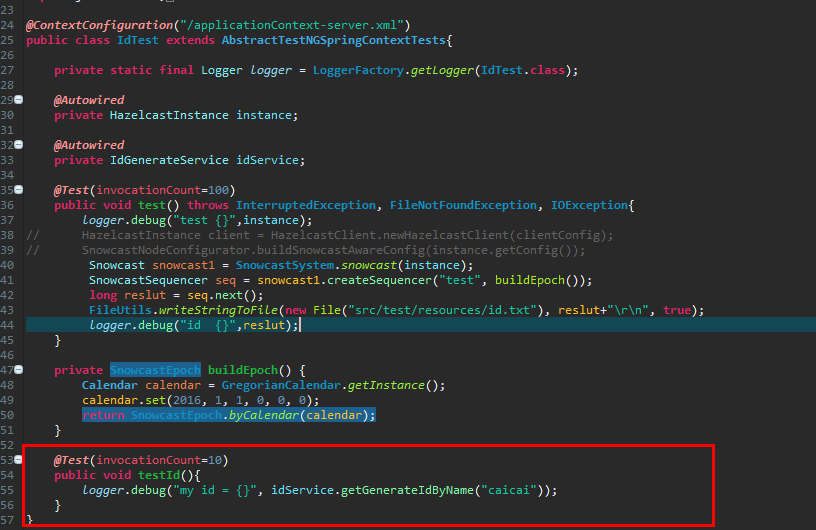Click the "/applicationContext-server.xml" string

coord(292,25)
